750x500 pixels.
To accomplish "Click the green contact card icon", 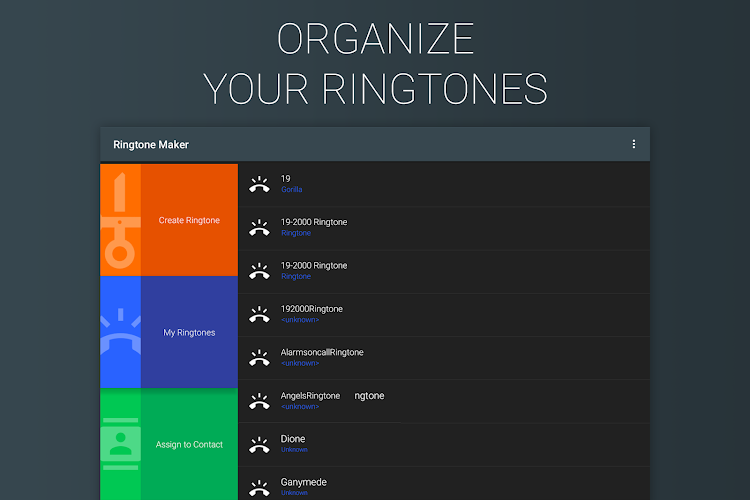I will [120, 444].
